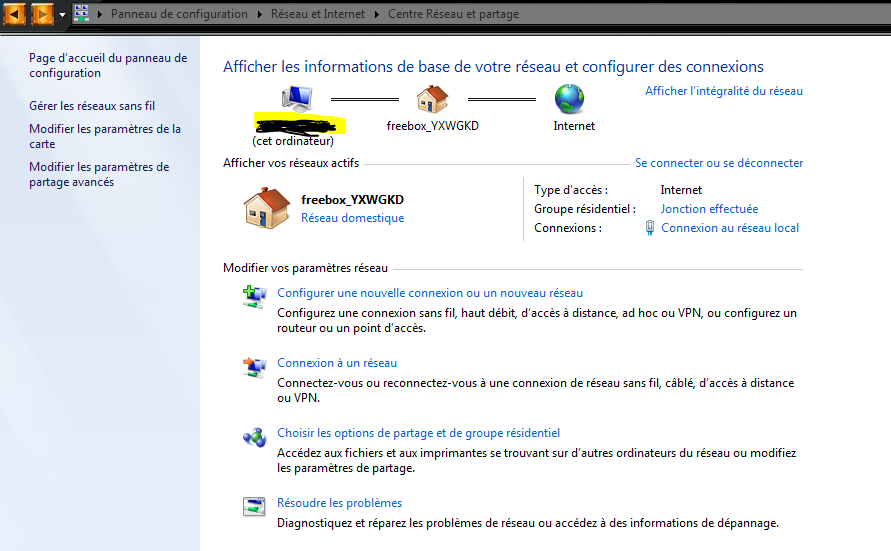The height and width of the screenshot is (551, 891).
Task: Expand arrow after 'Panneau de configuration' breadcrumb
Action: pyautogui.click(x=260, y=15)
